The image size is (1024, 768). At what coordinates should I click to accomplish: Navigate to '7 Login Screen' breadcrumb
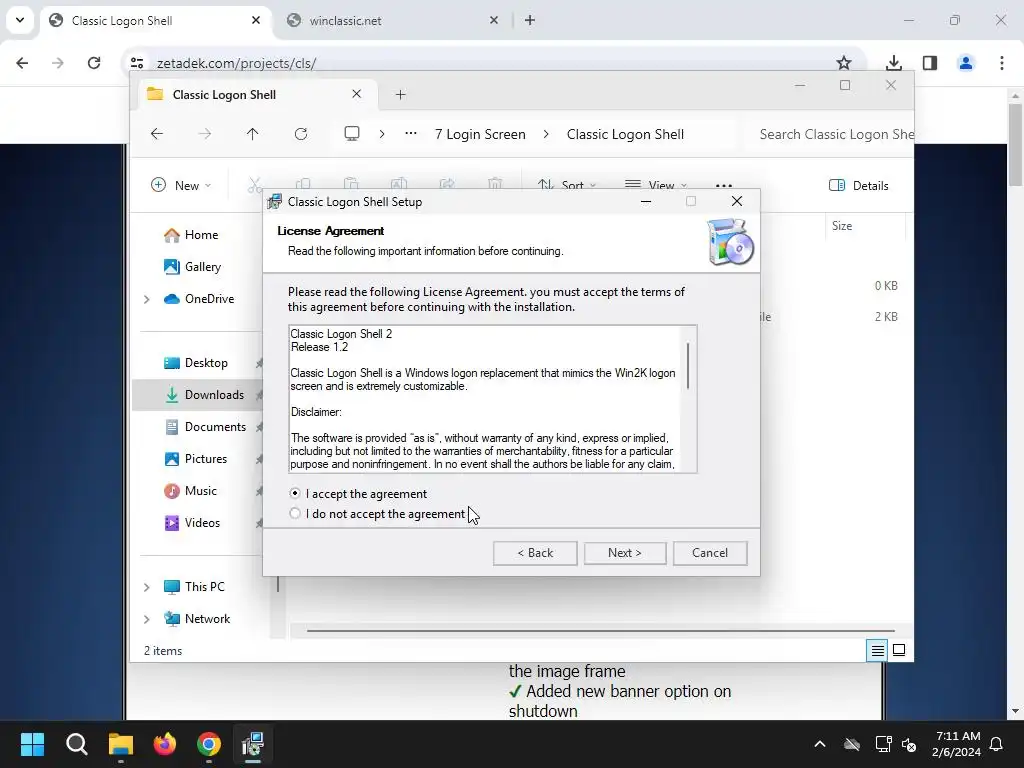point(480,135)
